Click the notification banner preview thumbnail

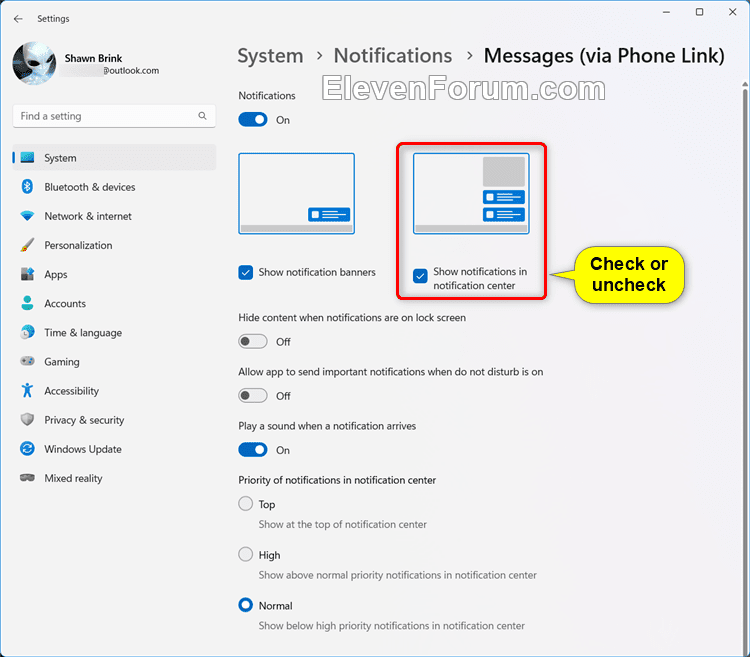point(297,194)
